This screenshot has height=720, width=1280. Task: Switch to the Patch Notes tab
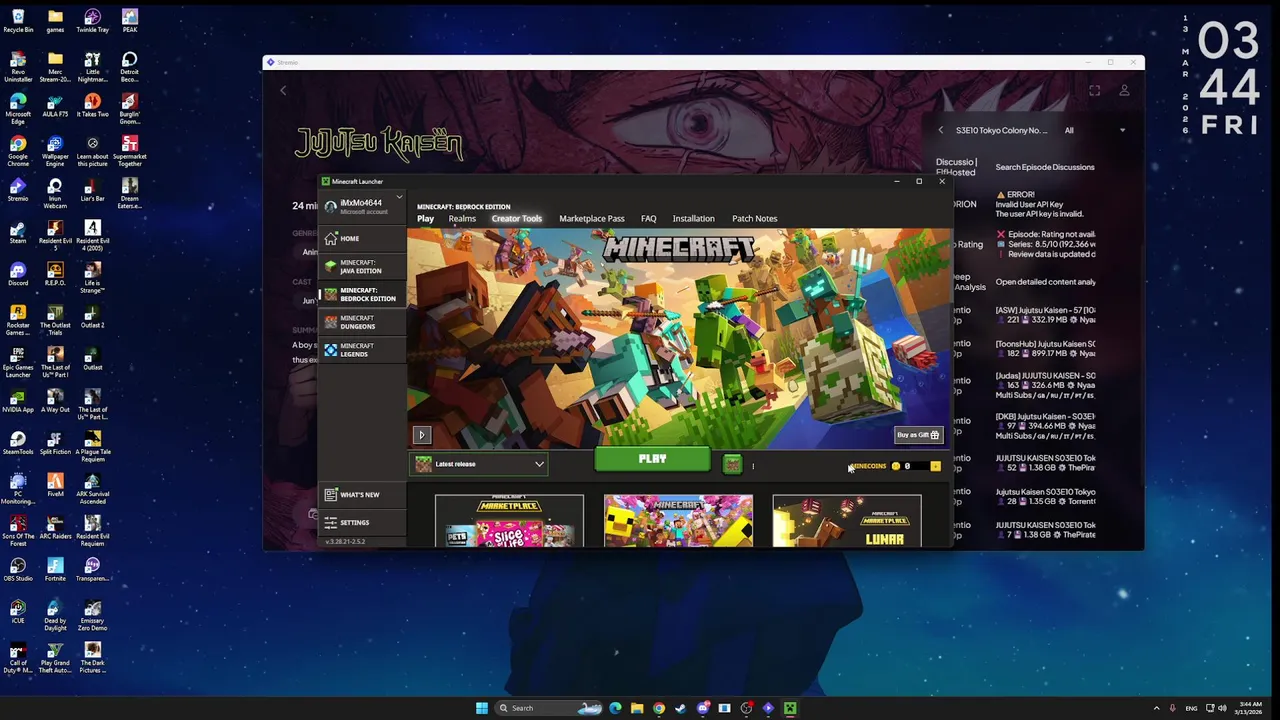pos(754,219)
